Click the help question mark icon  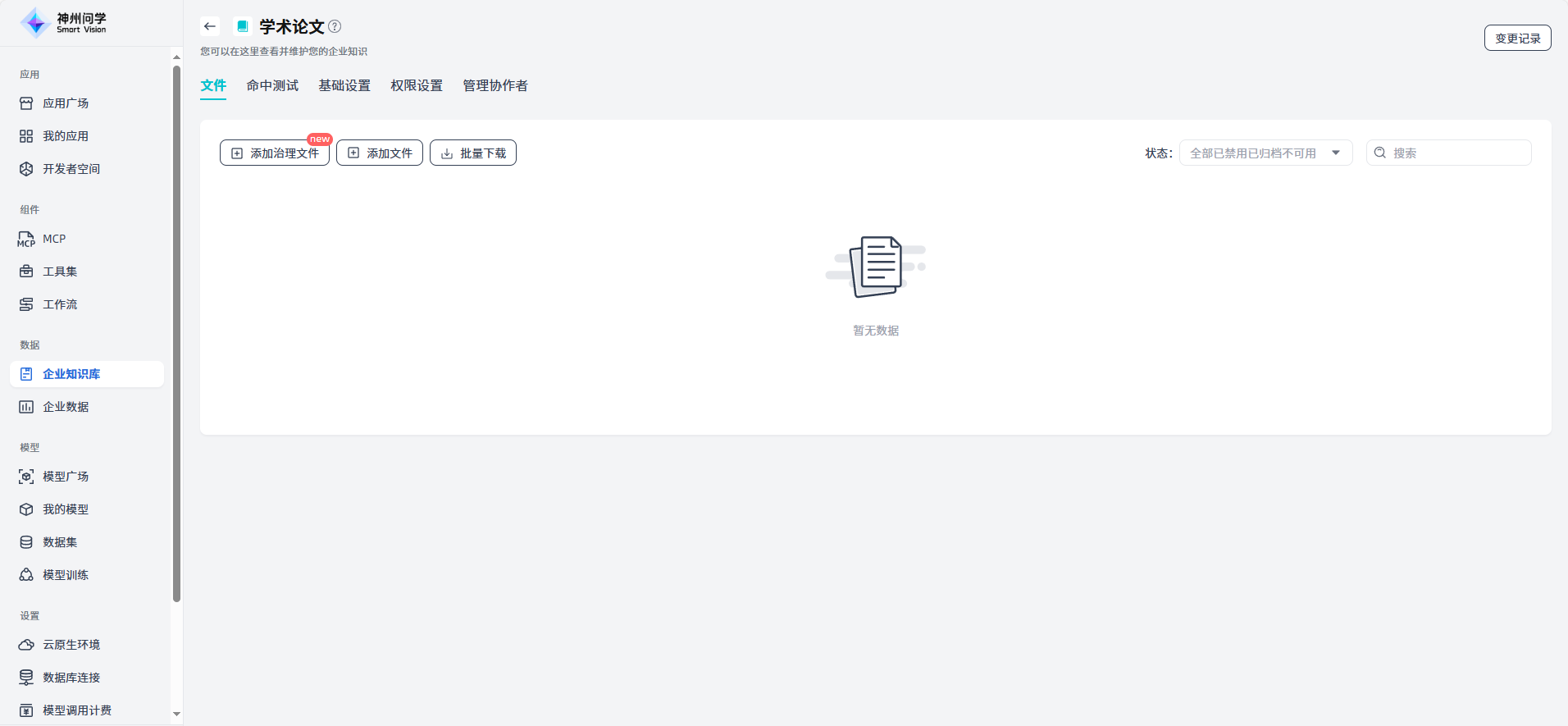335,26
